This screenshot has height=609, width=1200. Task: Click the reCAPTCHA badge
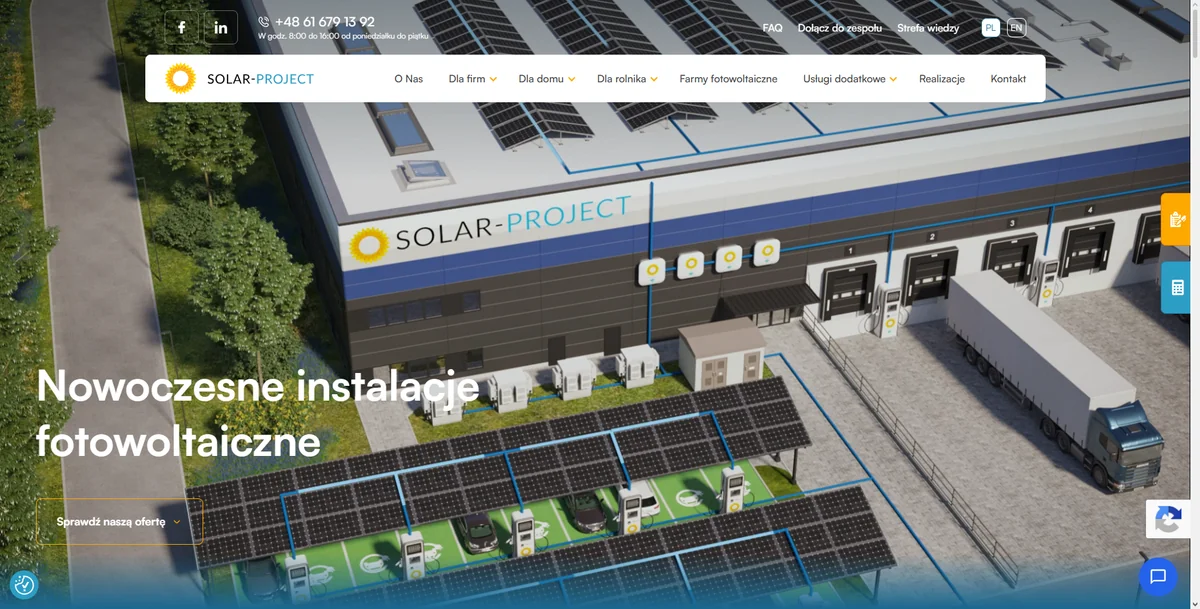click(1168, 519)
